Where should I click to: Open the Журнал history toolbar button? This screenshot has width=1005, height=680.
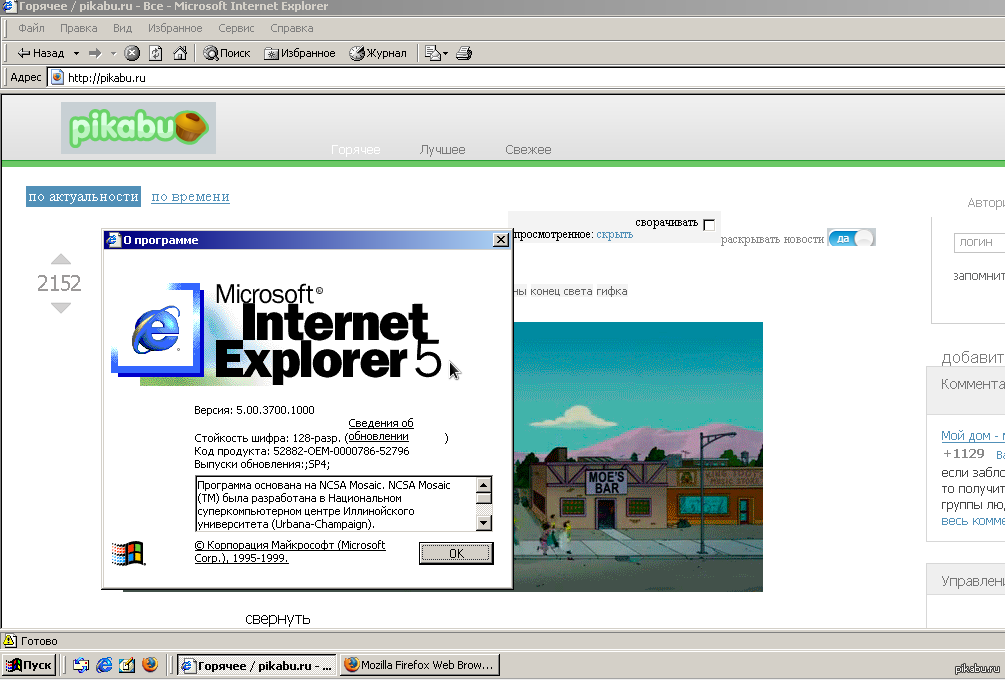pos(378,53)
